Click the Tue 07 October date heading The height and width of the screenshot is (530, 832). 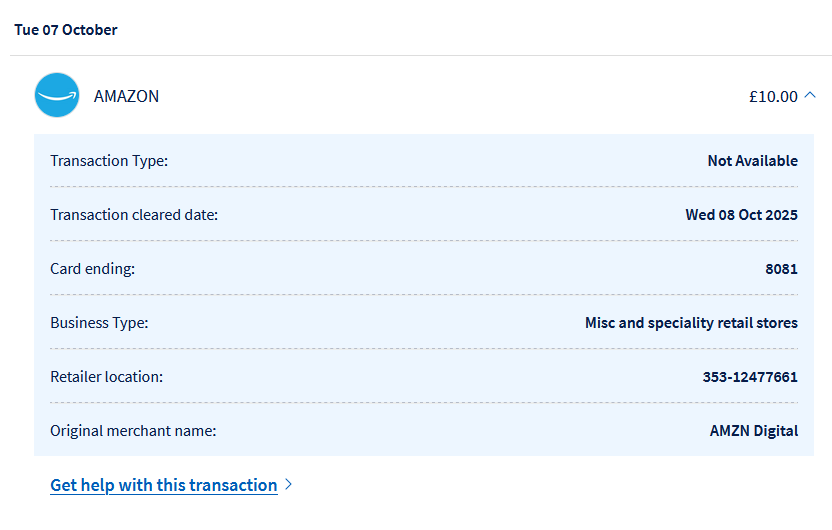coord(66,30)
